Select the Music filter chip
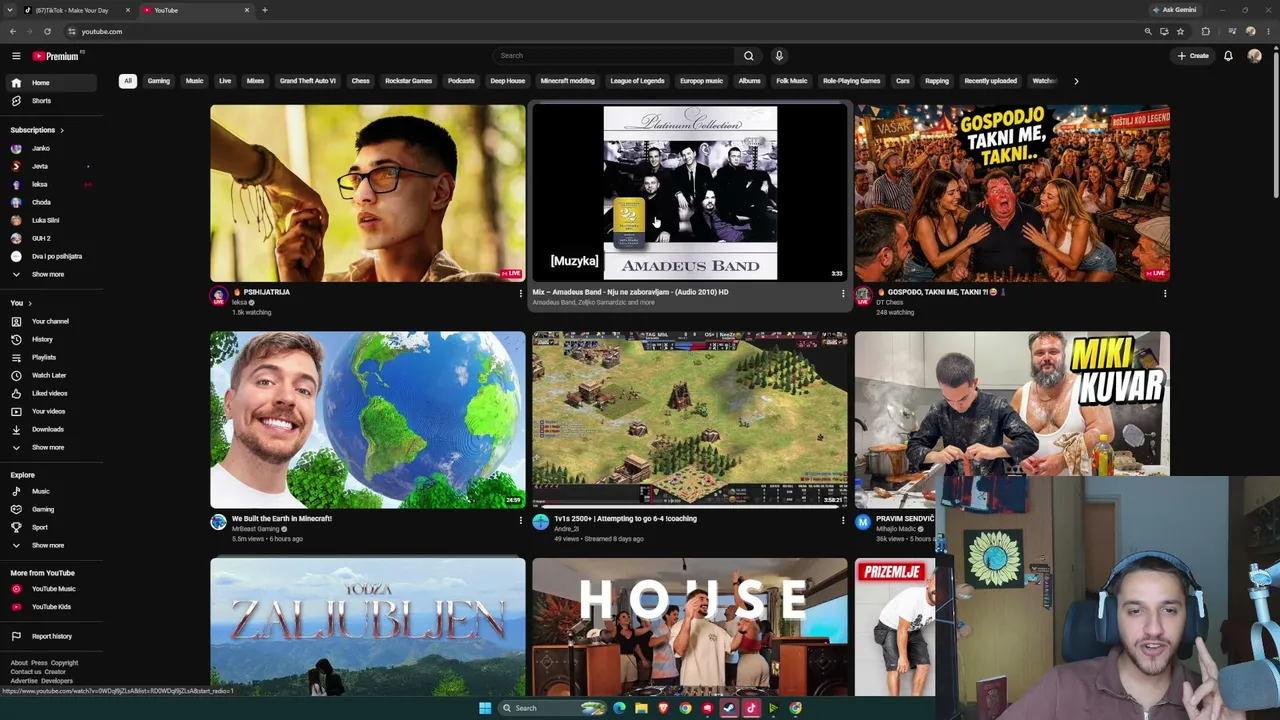 (x=195, y=81)
